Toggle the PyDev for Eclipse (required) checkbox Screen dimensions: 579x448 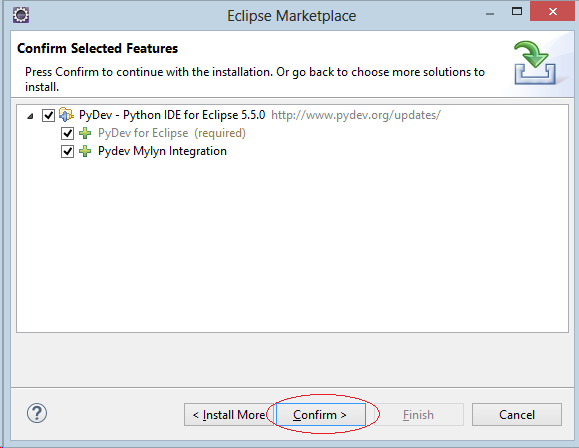(67, 133)
